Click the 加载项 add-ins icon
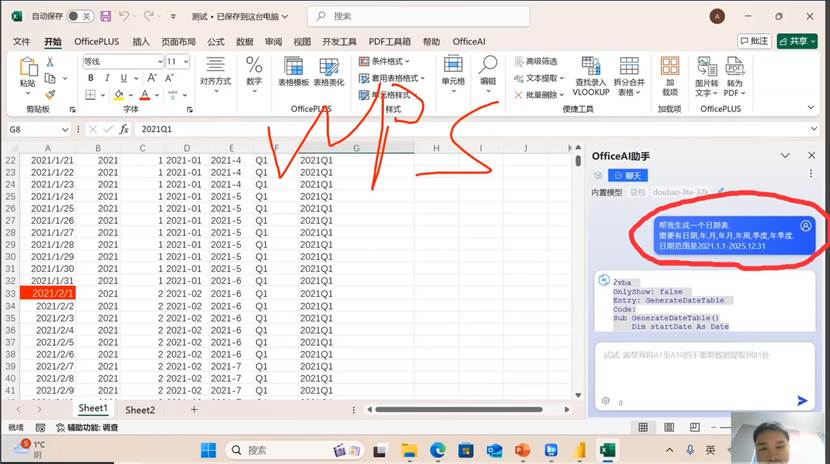Screen dimensions: 830x464 click(x=670, y=67)
